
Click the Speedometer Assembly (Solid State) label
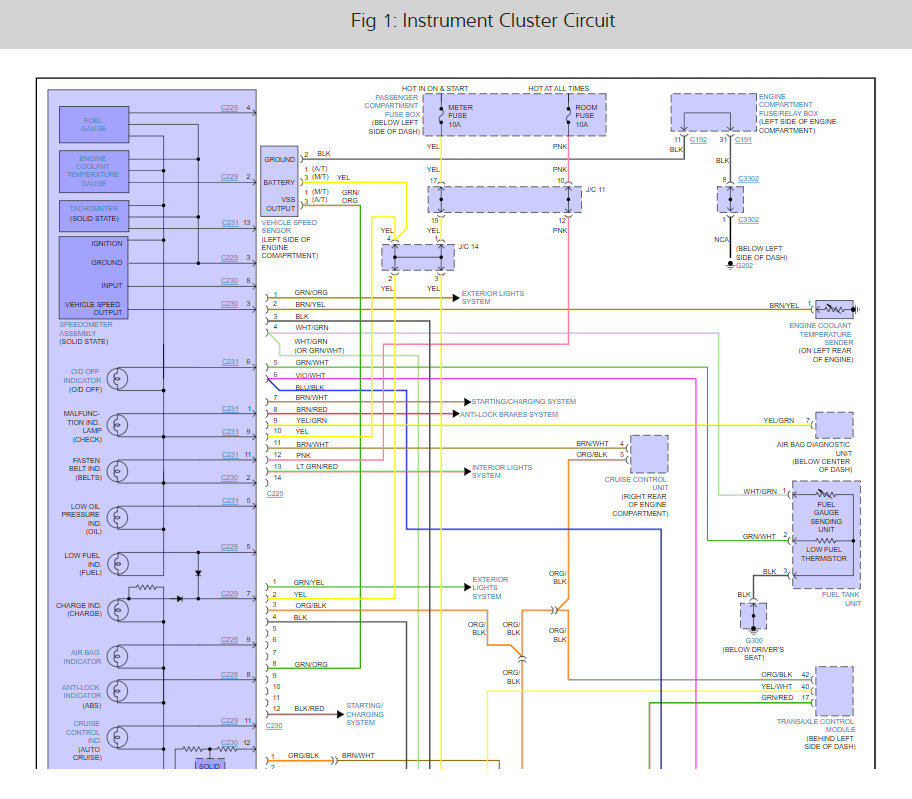pos(85,331)
